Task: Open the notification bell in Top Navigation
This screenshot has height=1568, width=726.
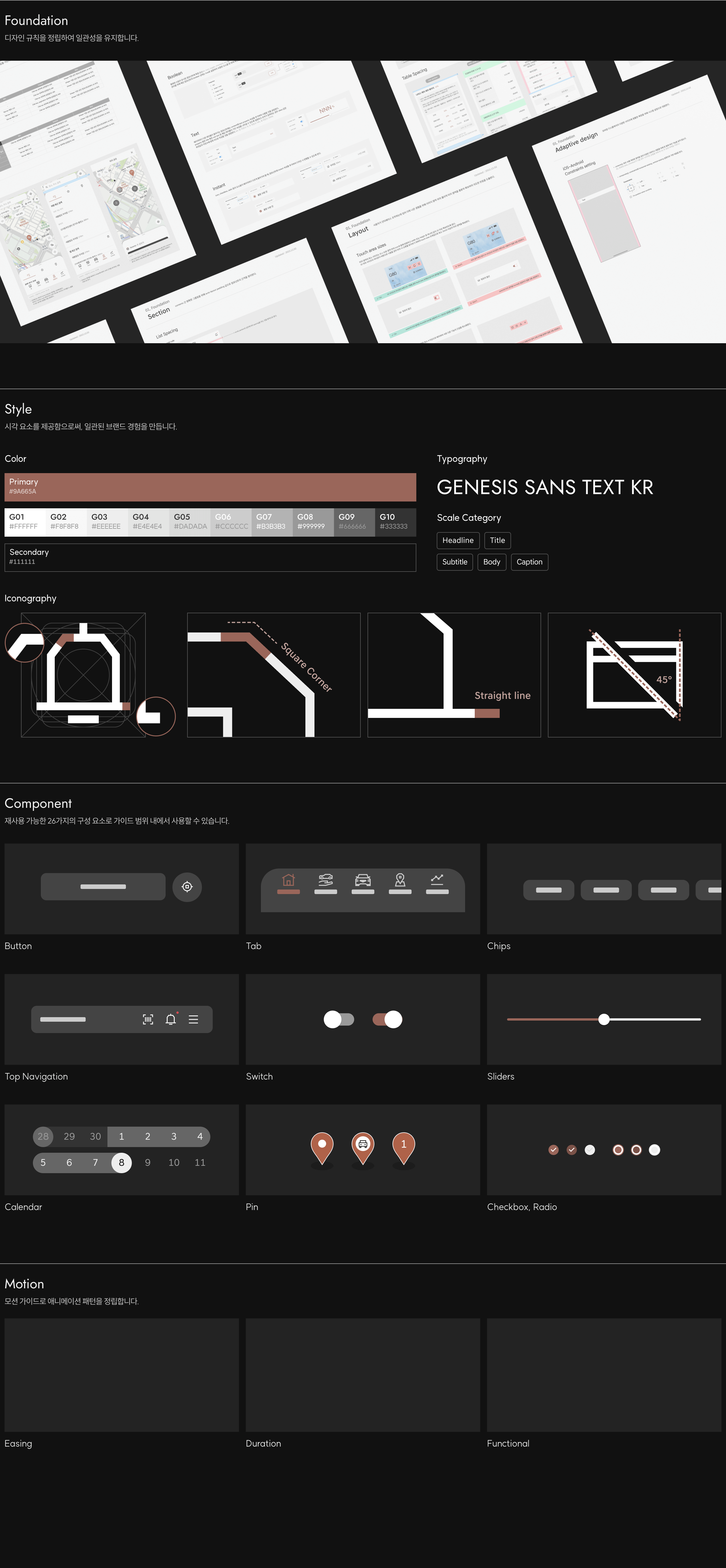Action: [171, 1019]
